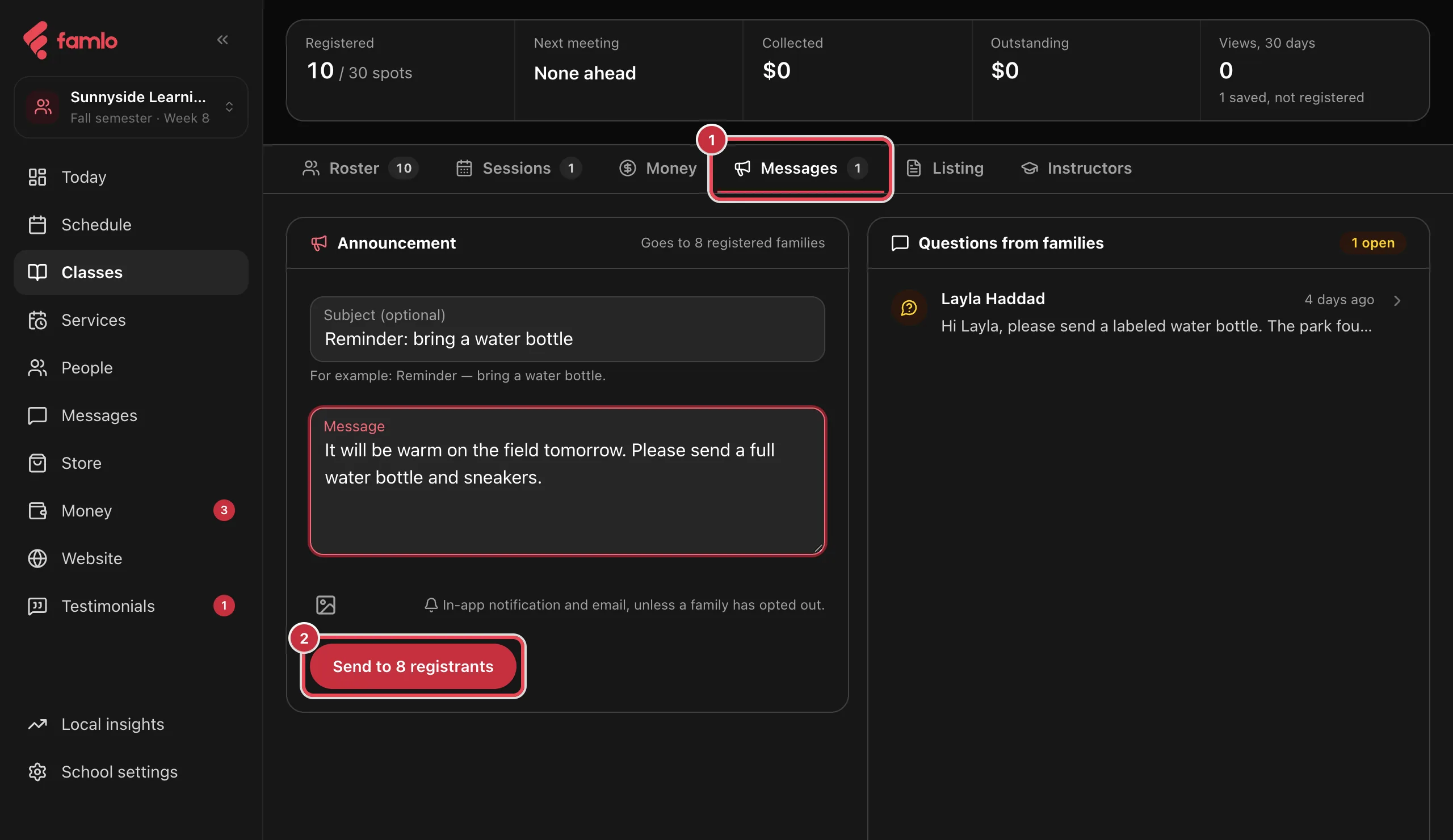Click the 1 open status badge
This screenshot has height=840, width=1453.
1373,243
